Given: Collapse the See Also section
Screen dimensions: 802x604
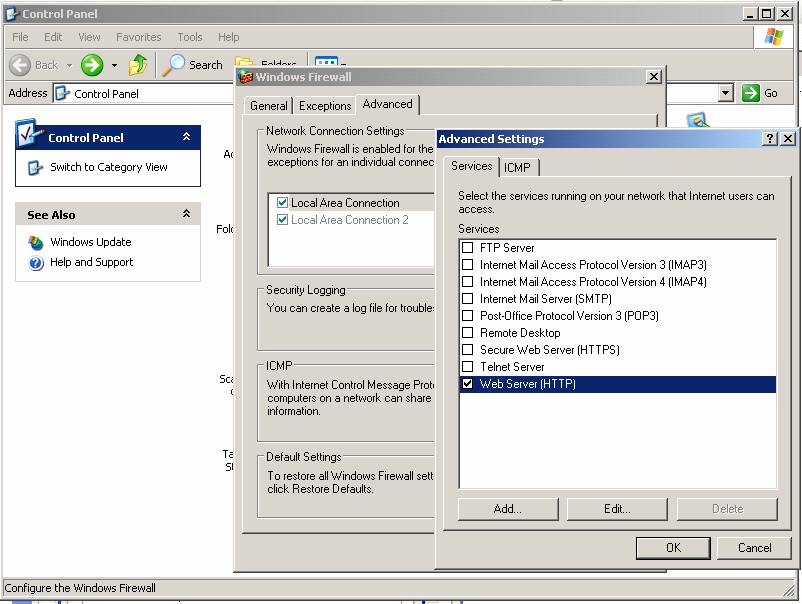Looking at the screenshot, I should coord(186,214).
